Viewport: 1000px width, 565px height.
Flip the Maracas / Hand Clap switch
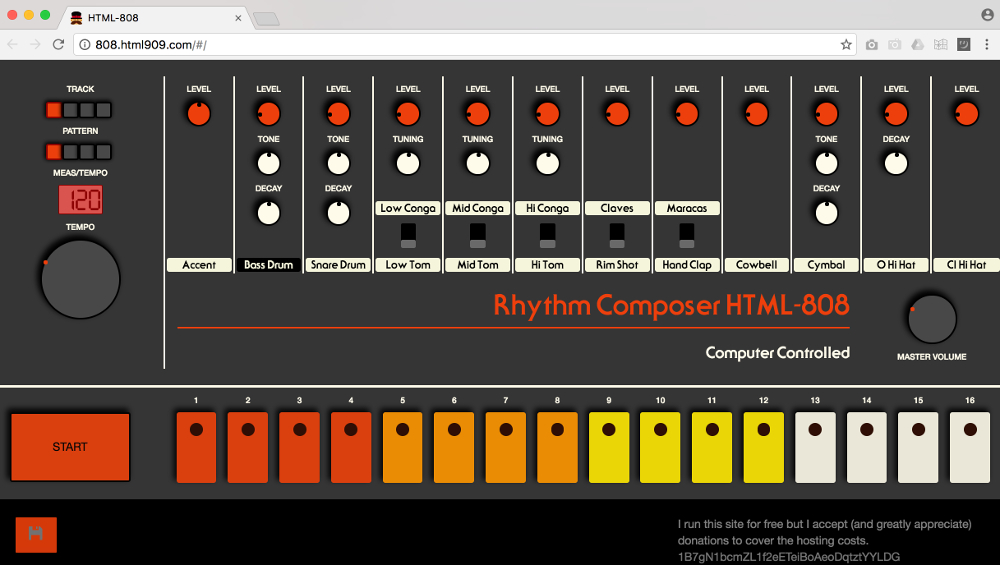click(687, 236)
